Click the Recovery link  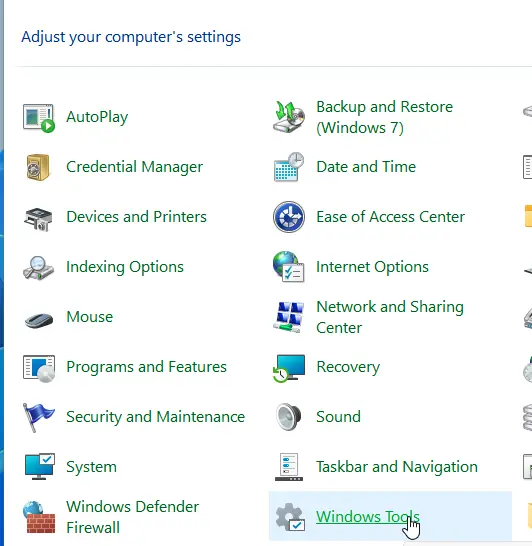[348, 367]
